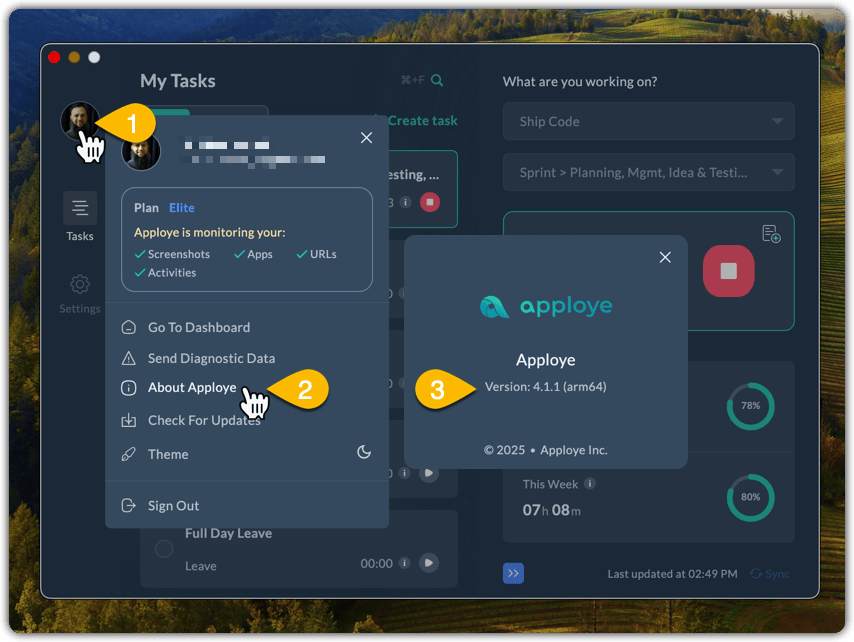Open the Sprint > Planning task dropdown
Screen dimensions: 854x642
coord(648,172)
